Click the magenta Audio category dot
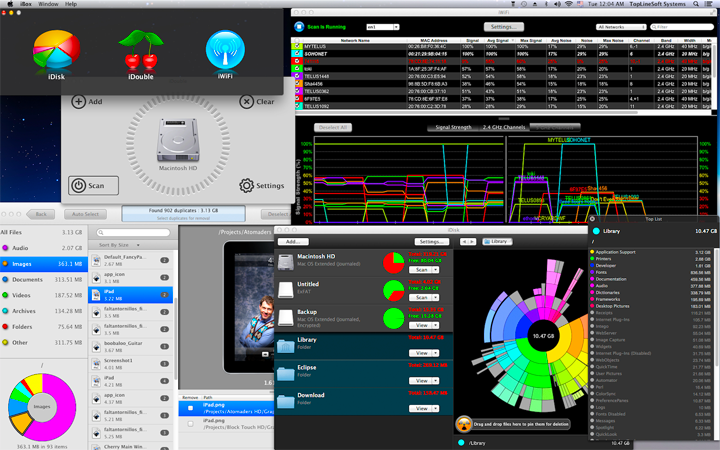720x450 pixels. click(x=5, y=248)
